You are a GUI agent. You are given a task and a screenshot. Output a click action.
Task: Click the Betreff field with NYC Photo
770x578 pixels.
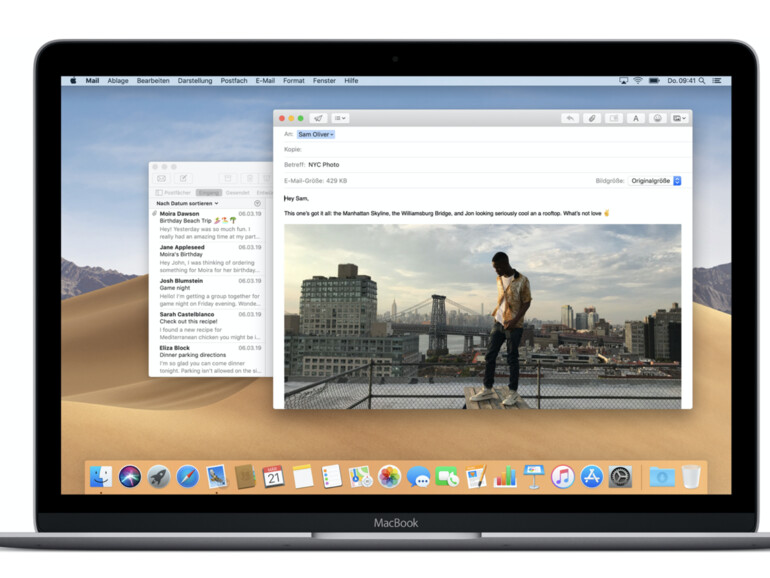[x=482, y=165]
